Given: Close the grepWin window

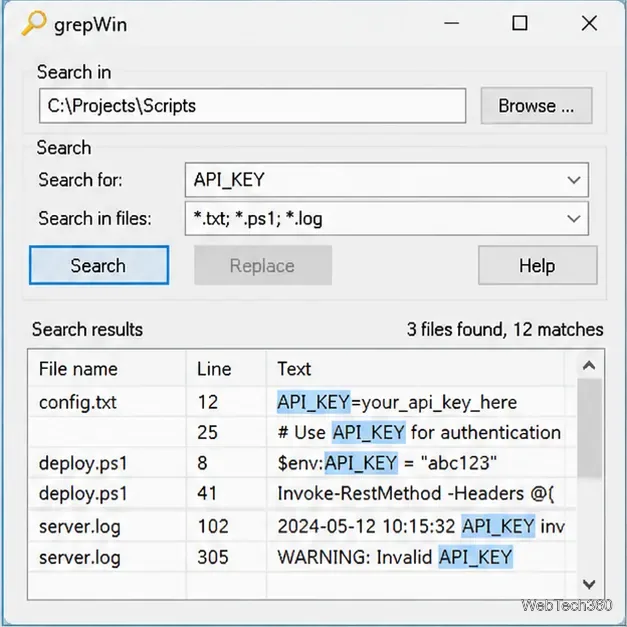Looking at the screenshot, I should click(x=589, y=23).
